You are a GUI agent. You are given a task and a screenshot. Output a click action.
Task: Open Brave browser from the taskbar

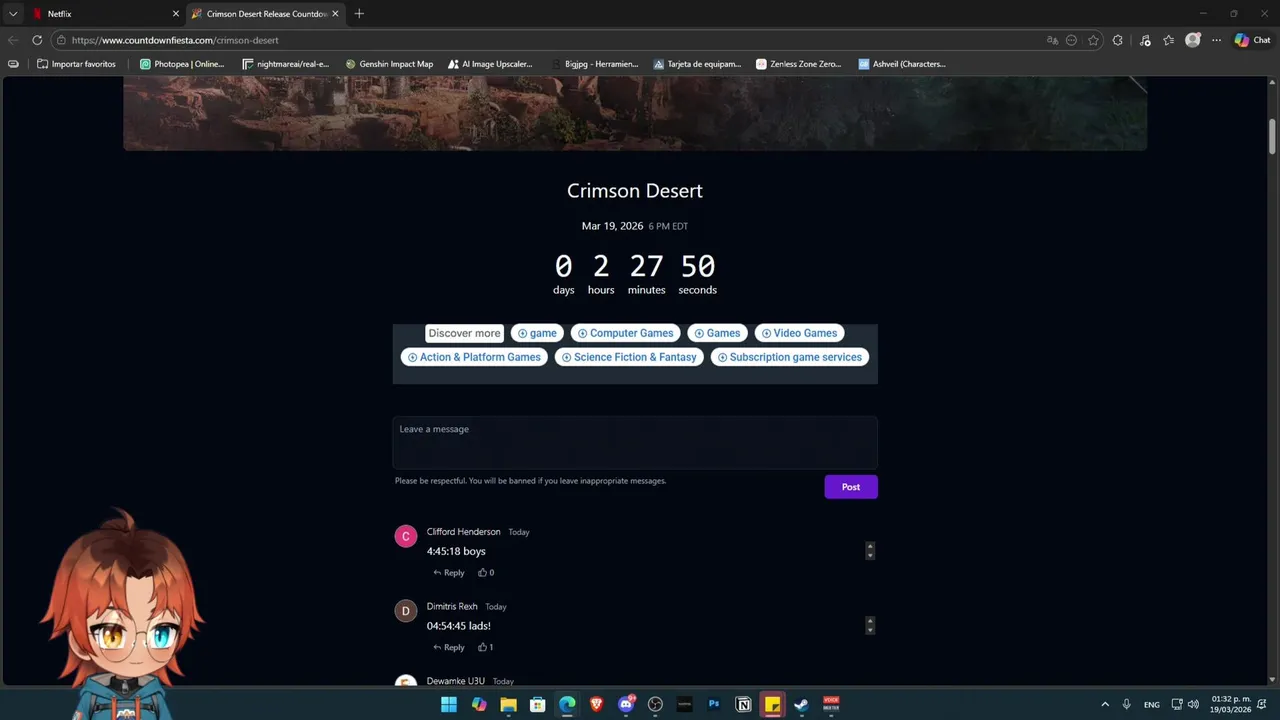click(x=597, y=704)
